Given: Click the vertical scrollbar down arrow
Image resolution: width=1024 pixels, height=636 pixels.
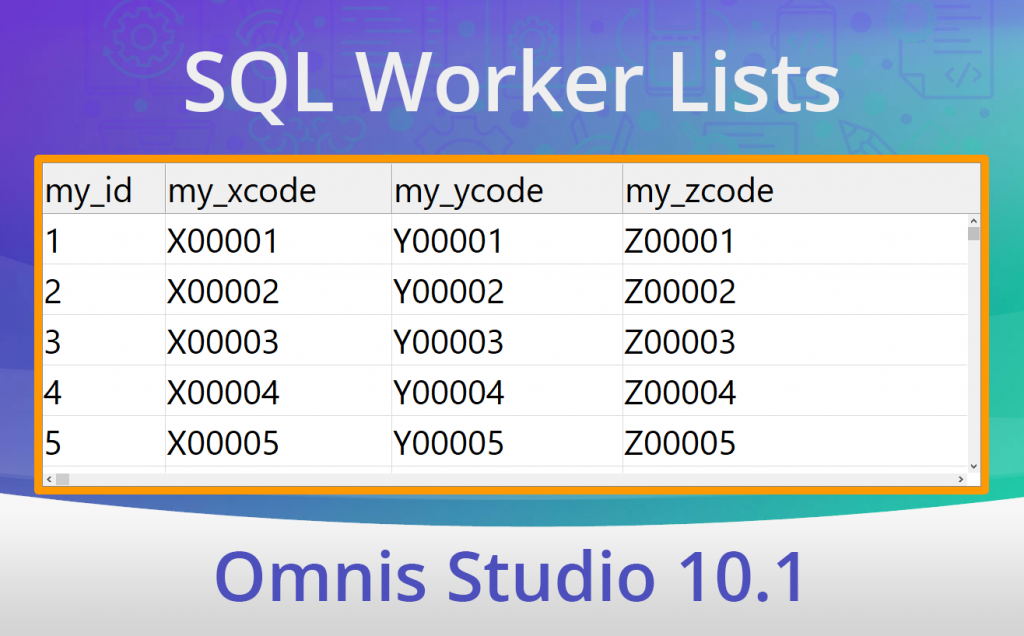Looking at the screenshot, I should pos(974,466).
